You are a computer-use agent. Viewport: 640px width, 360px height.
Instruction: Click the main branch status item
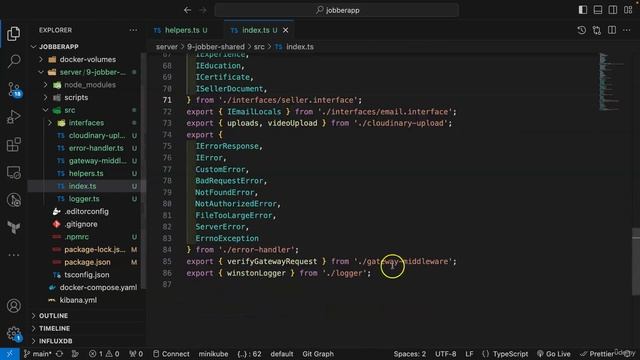click(37, 354)
